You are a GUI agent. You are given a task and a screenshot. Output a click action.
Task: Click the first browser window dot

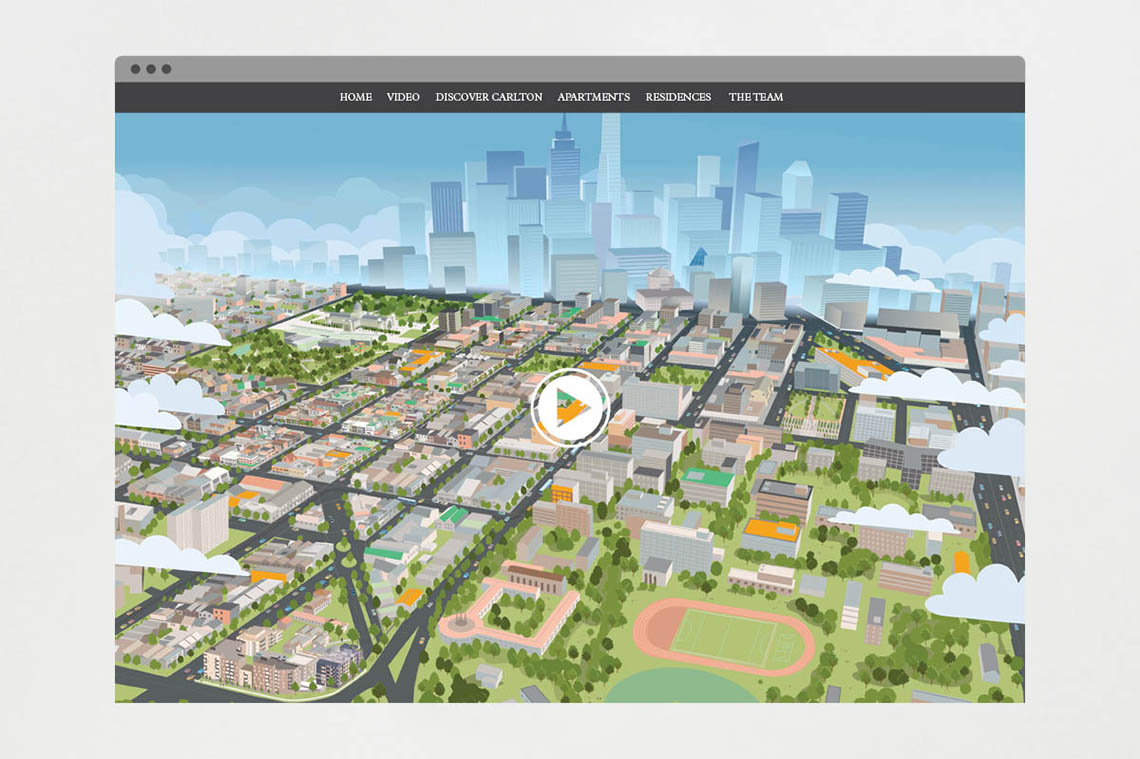click(x=135, y=69)
